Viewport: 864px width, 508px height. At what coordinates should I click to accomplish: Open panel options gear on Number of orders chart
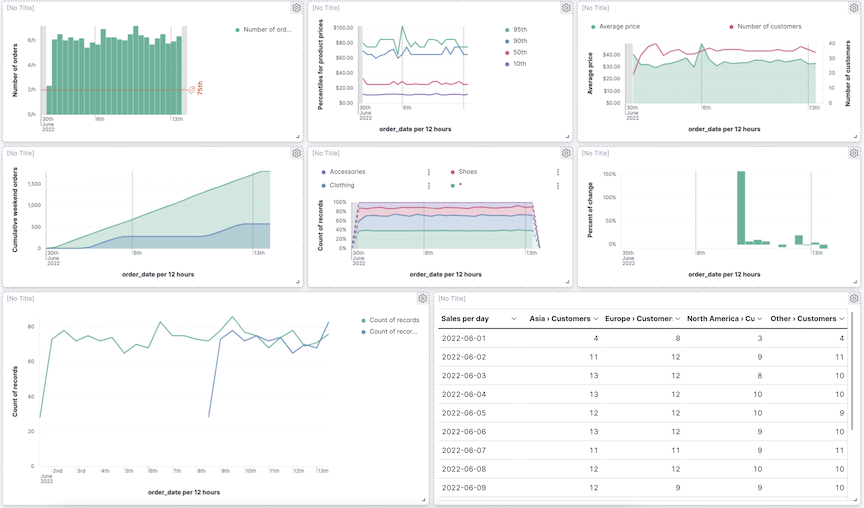(x=297, y=8)
